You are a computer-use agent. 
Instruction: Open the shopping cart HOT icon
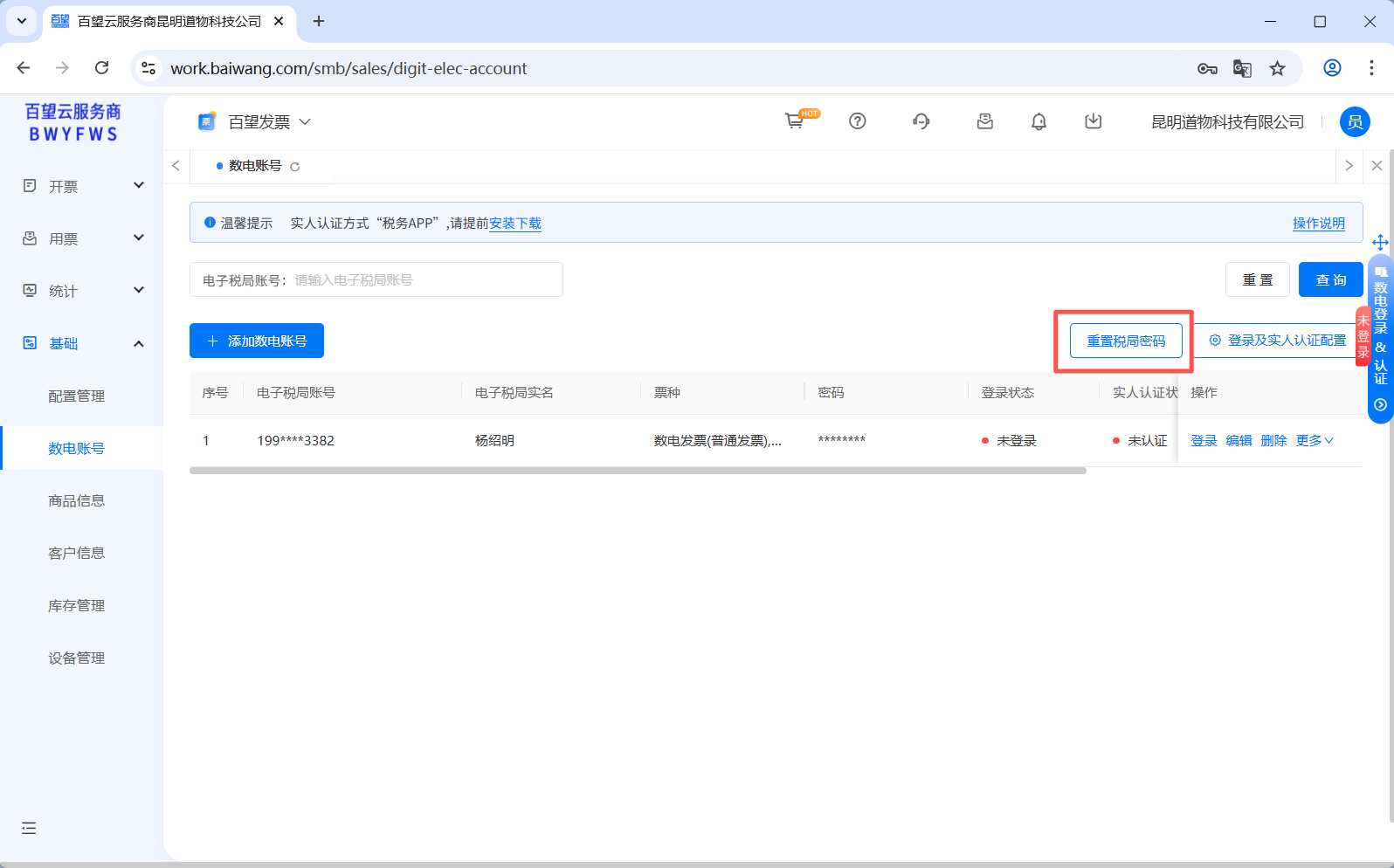[x=795, y=121]
